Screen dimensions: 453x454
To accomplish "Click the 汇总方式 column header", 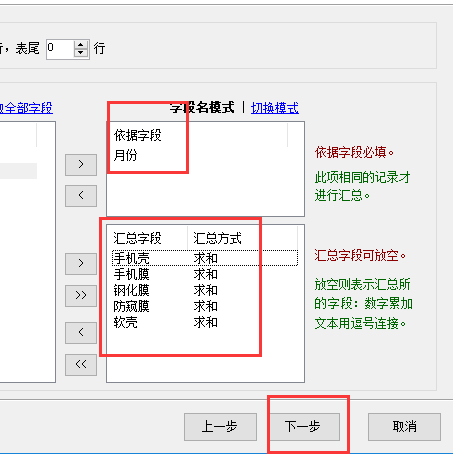I will coord(242,238).
